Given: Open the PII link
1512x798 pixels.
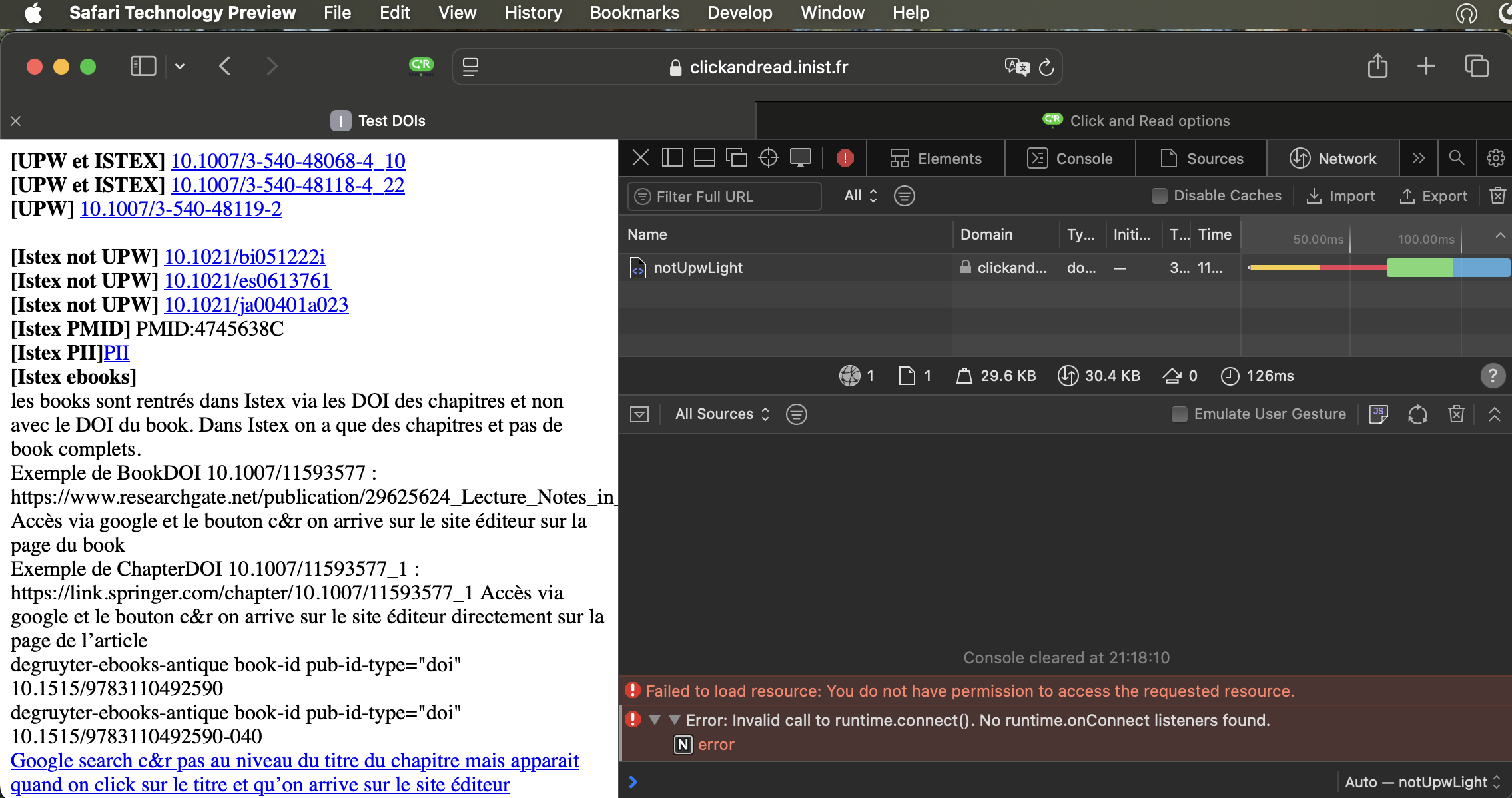Looking at the screenshot, I should (117, 352).
